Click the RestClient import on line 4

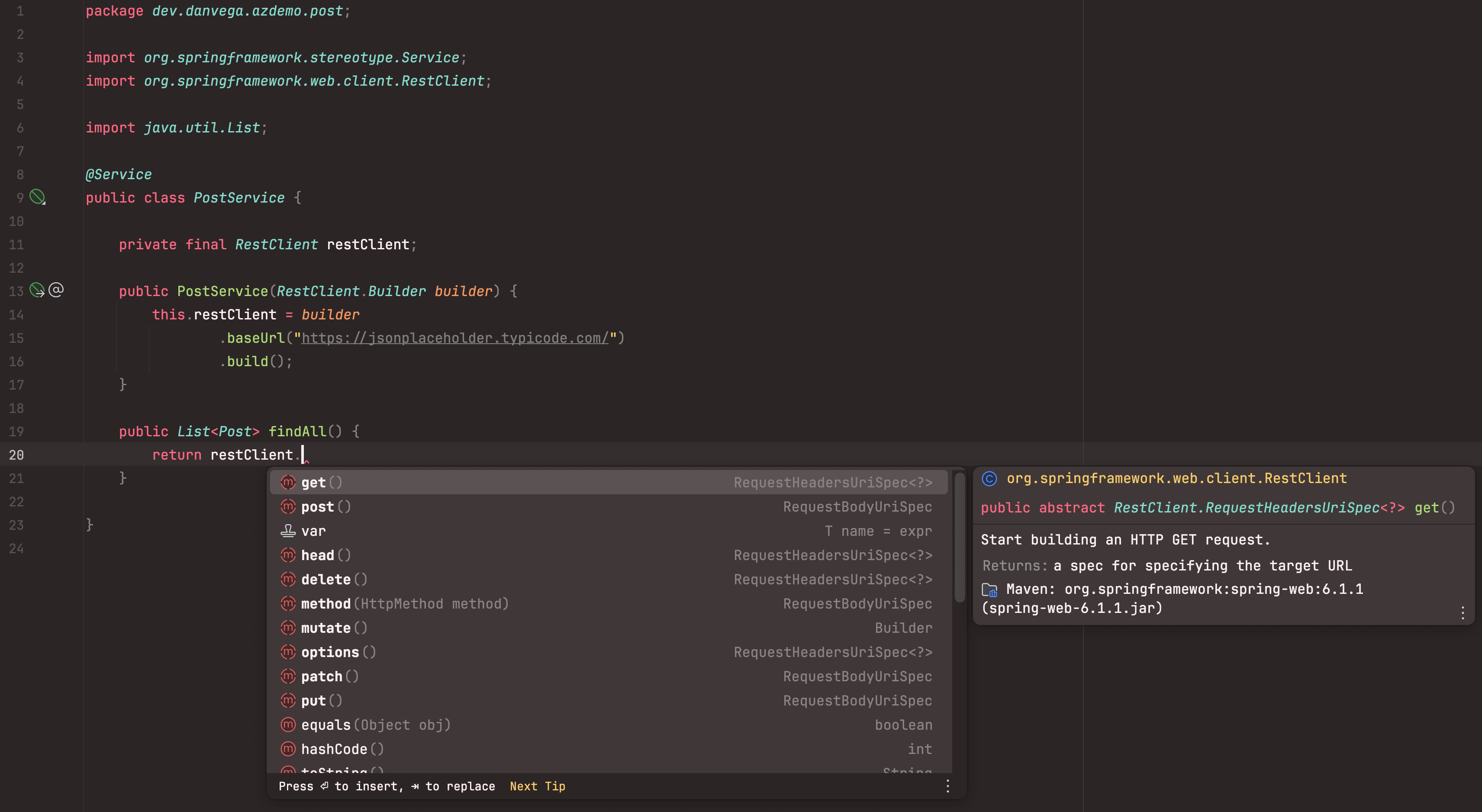pyautogui.click(x=289, y=81)
